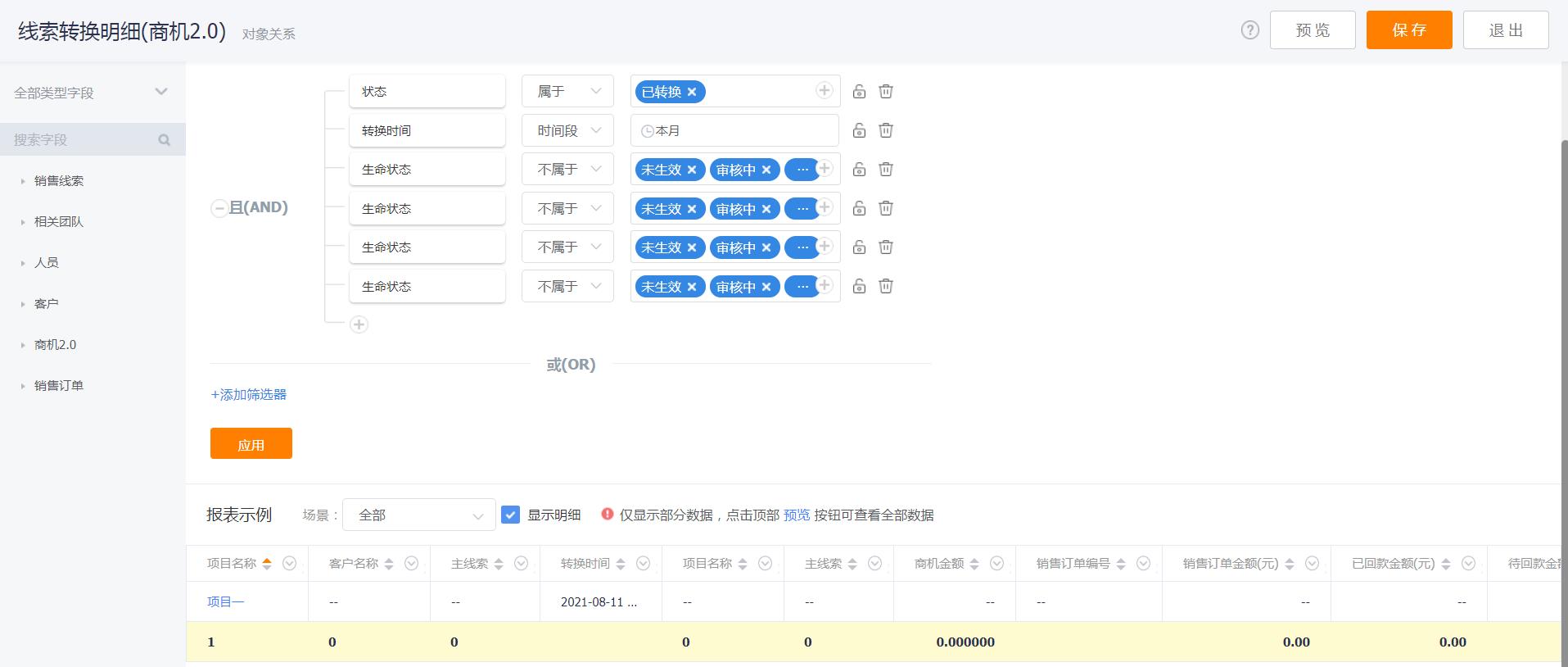This screenshot has width=1568, height=667.
Task: Collapse the 且(AND) condition group
Action: [x=219, y=208]
